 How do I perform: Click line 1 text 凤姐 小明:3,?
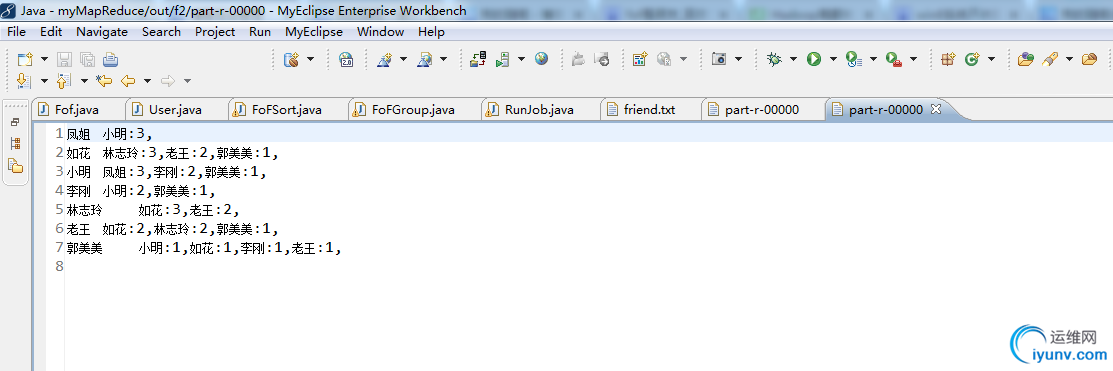(x=109, y=133)
